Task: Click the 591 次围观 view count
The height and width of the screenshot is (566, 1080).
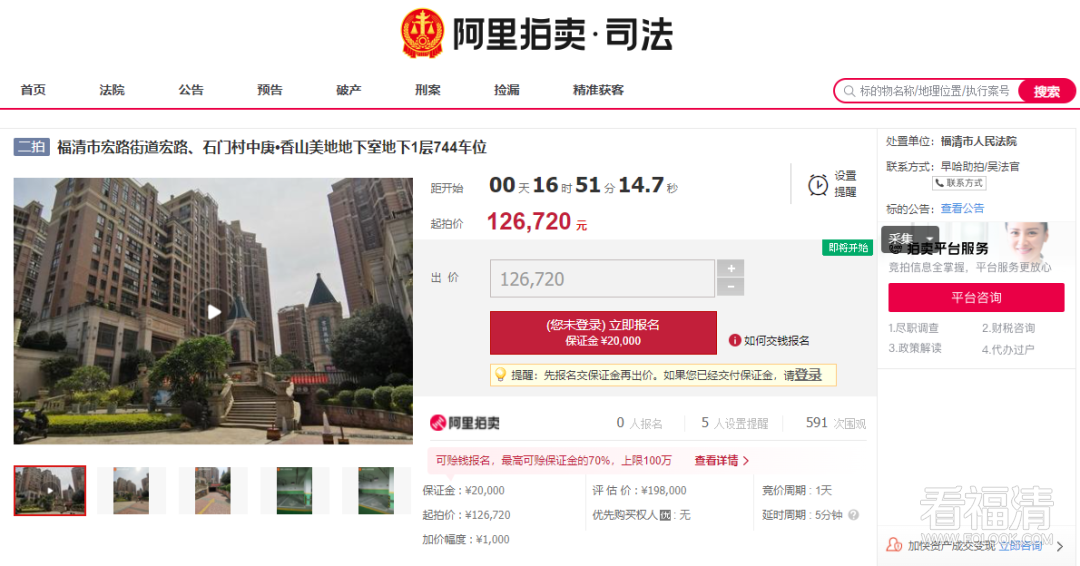Action: (x=835, y=423)
